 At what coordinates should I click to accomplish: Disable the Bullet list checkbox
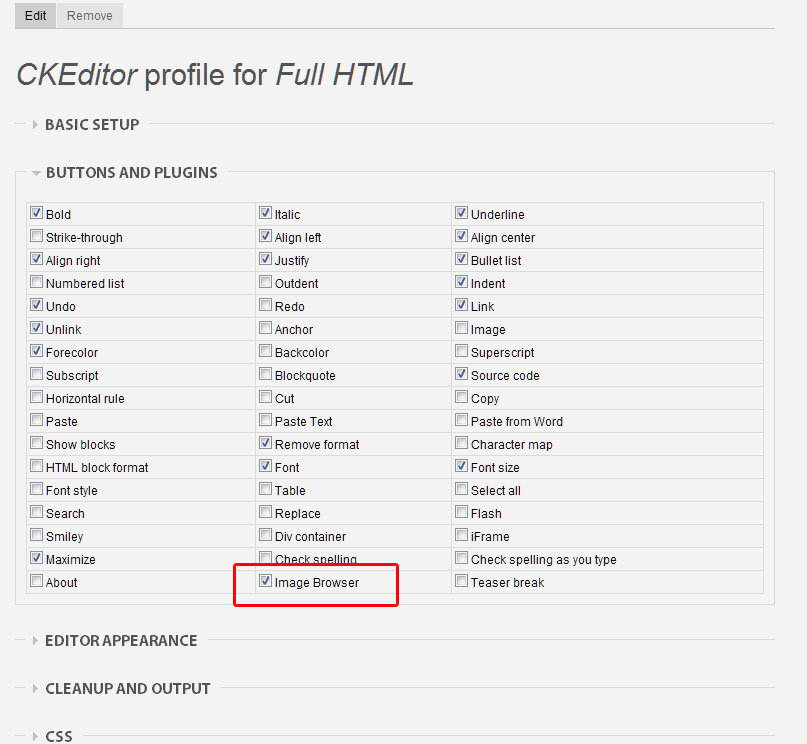click(x=462, y=258)
